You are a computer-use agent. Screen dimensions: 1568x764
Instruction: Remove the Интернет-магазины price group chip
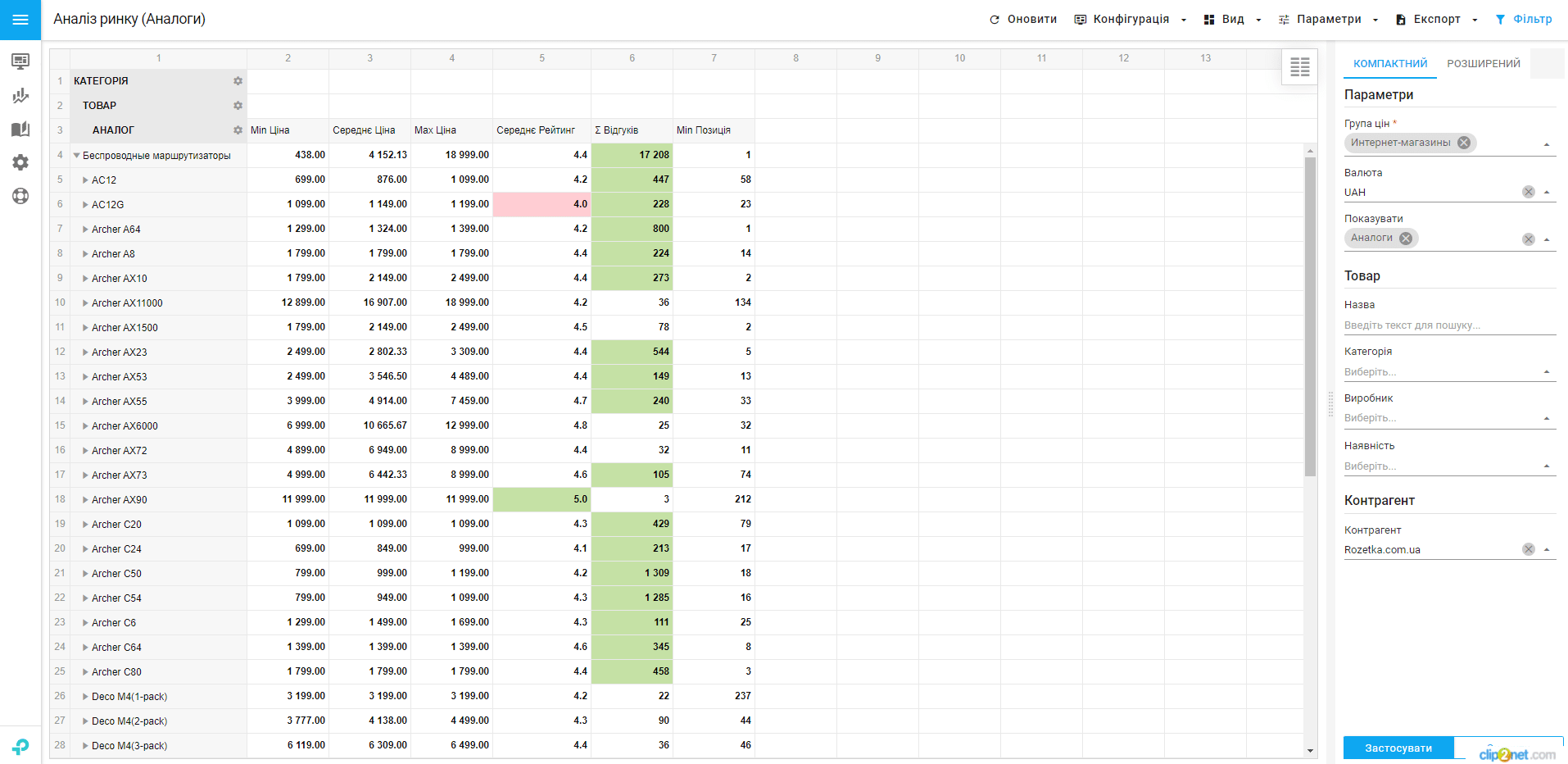coord(1464,143)
